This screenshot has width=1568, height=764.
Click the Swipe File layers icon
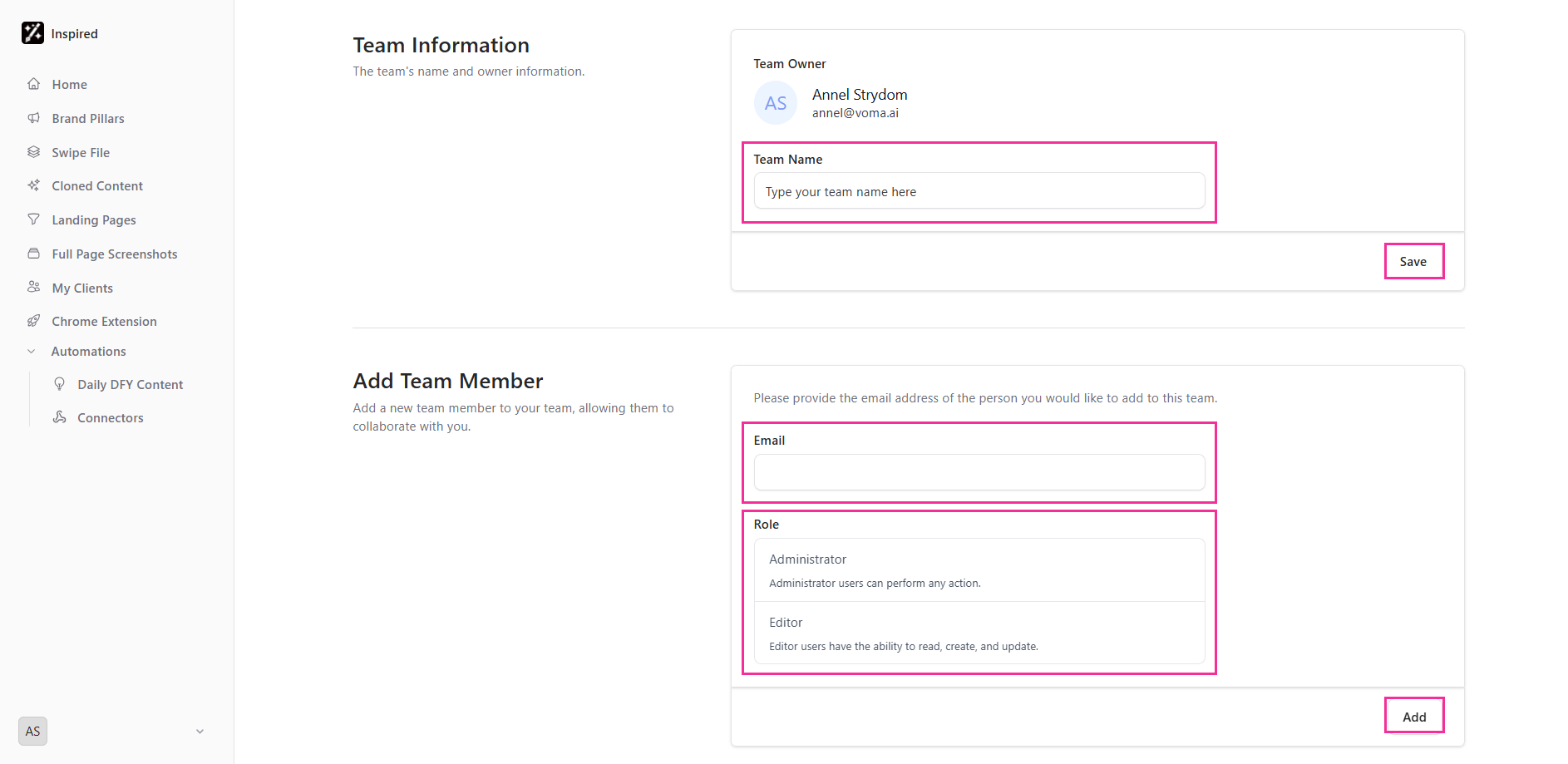33,152
